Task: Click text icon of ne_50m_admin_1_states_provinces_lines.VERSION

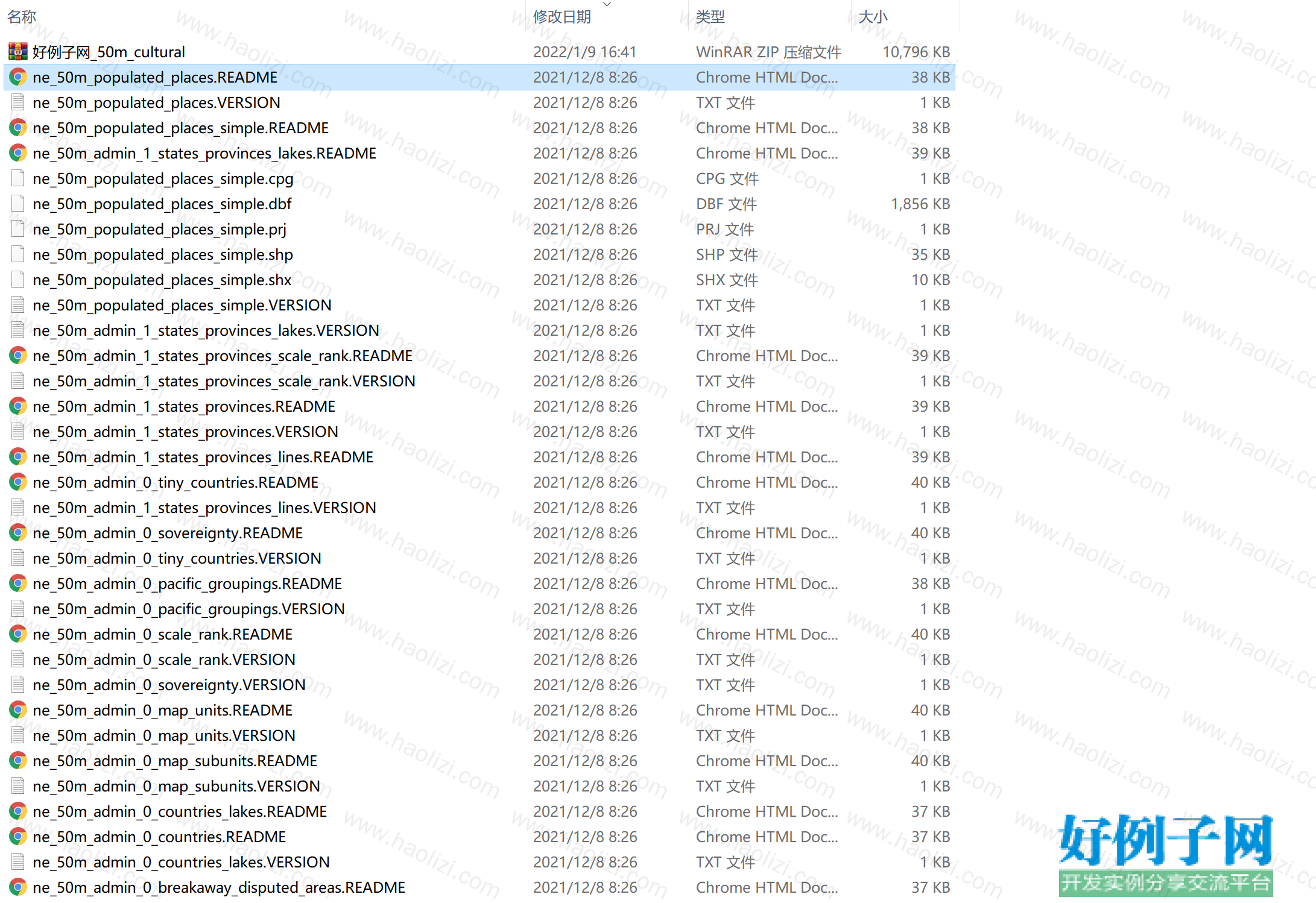Action: pyautogui.click(x=18, y=508)
